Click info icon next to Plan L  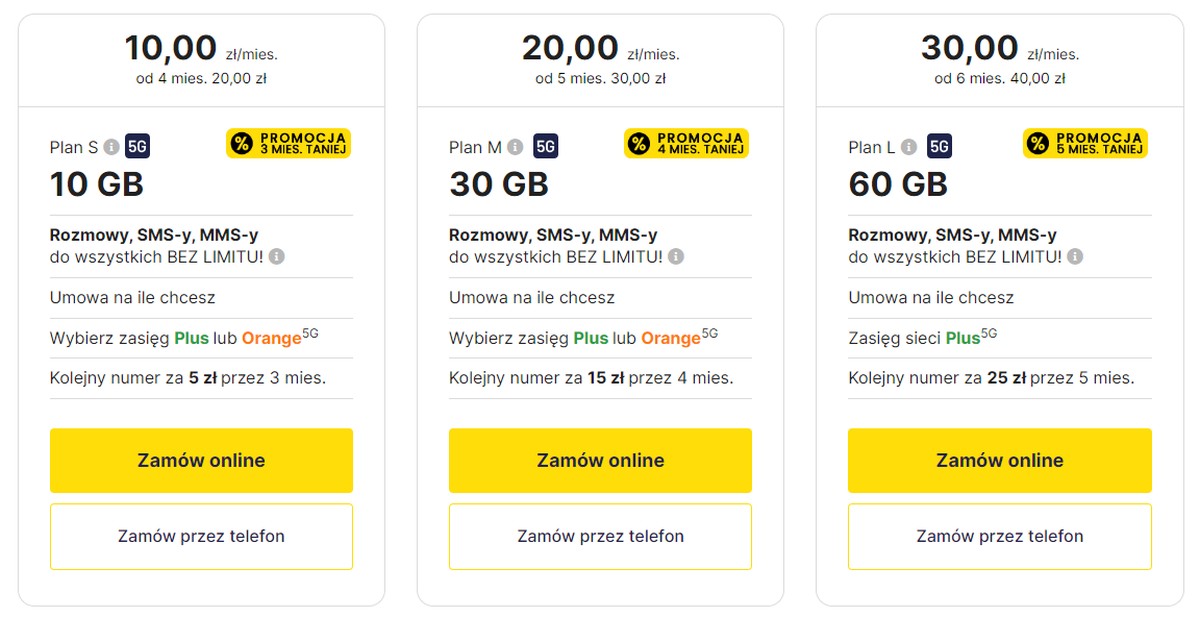909,147
